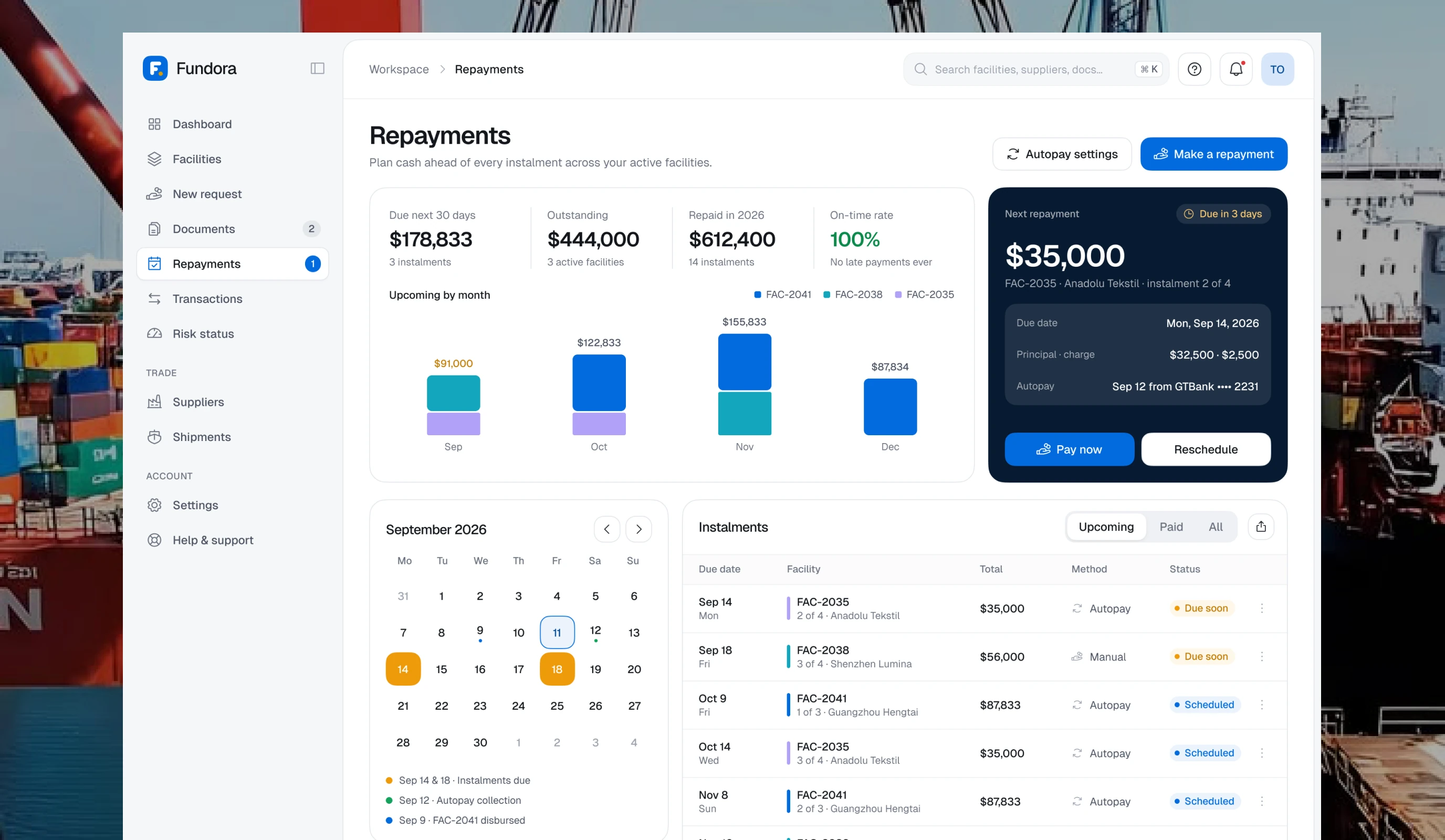Select September 18 in the calendar

[x=557, y=669]
